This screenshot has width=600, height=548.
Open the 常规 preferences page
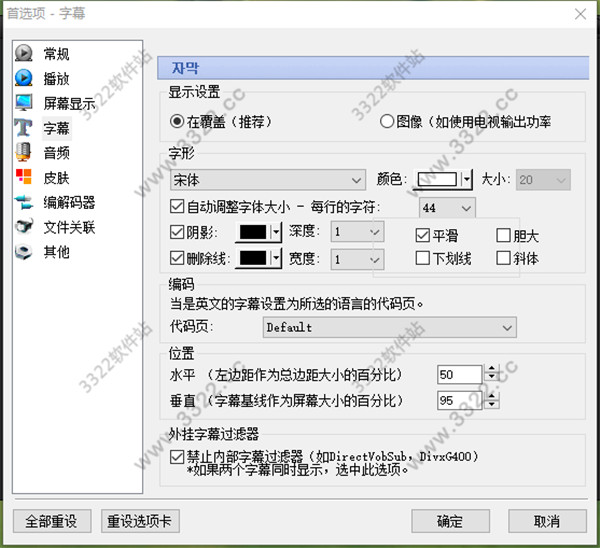point(56,54)
